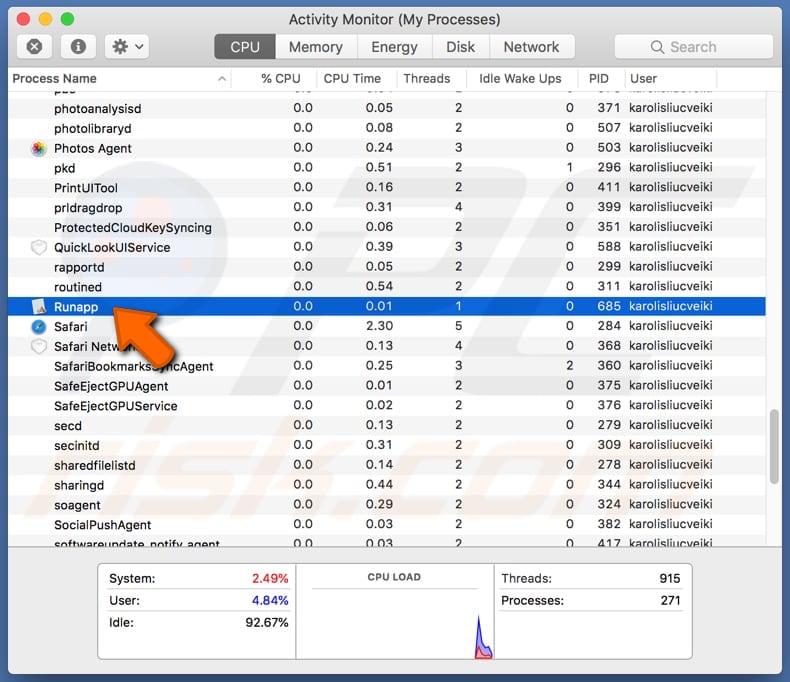Toggle Process Name sort direction arrow
Image resolution: width=790 pixels, height=682 pixels.
221,79
